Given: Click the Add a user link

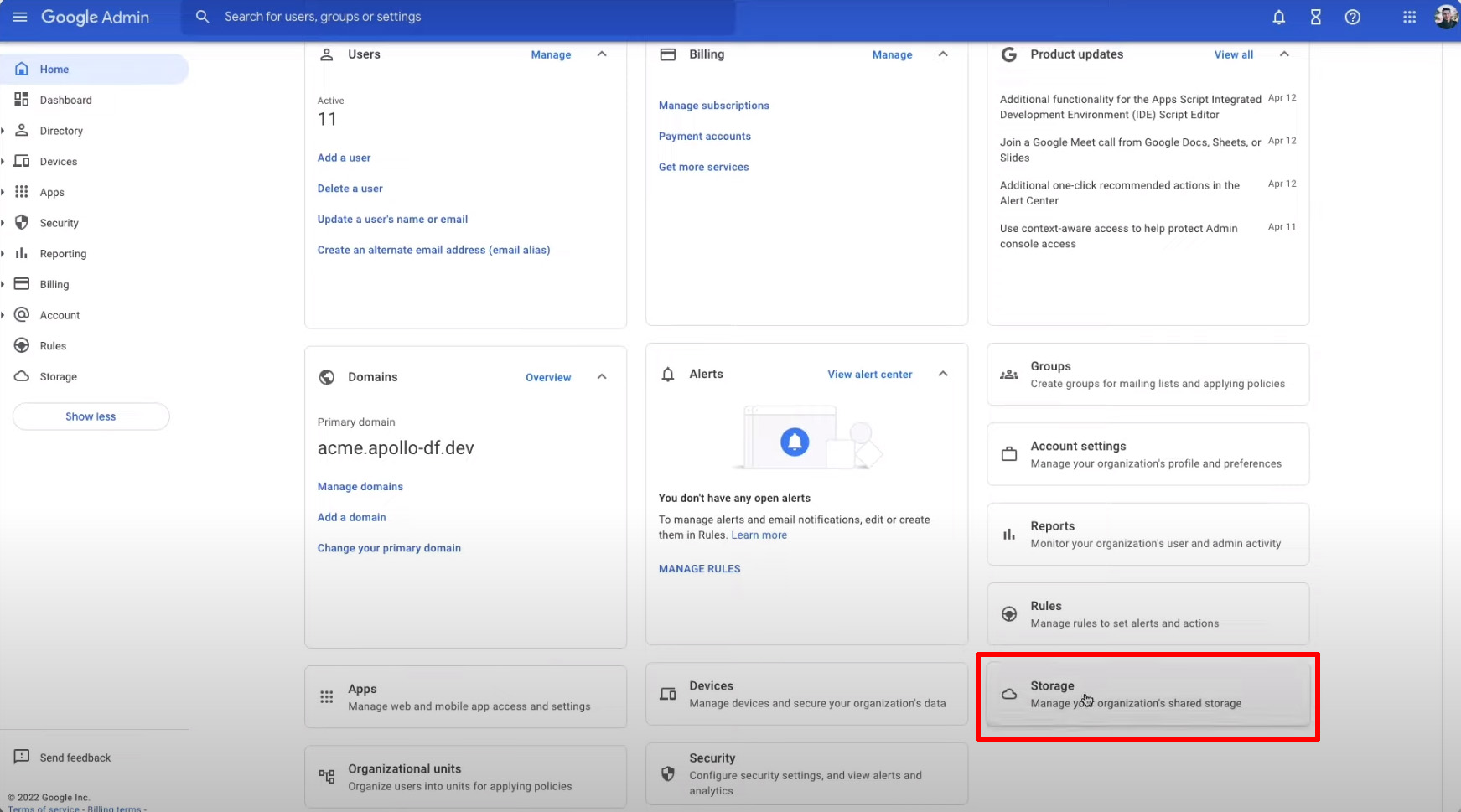Looking at the screenshot, I should (x=344, y=158).
